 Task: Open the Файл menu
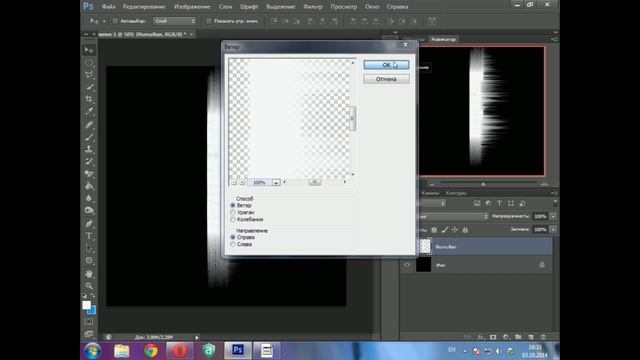pyautogui.click(x=108, y=7)
